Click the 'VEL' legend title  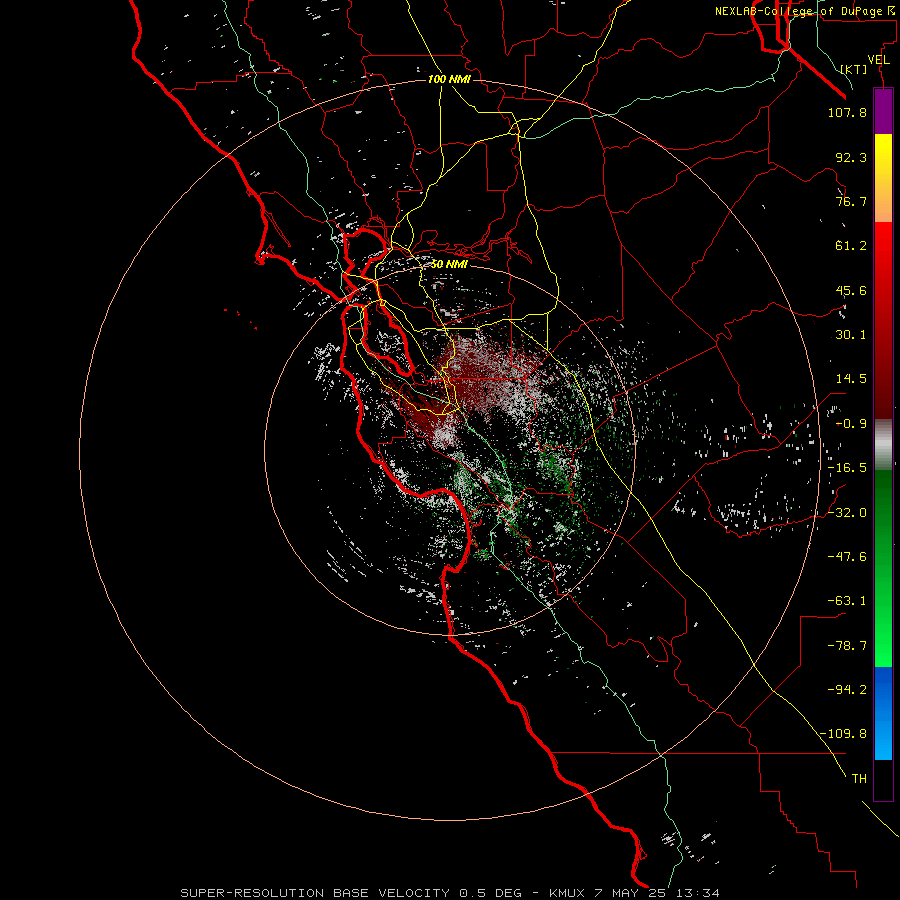(878, 60)
